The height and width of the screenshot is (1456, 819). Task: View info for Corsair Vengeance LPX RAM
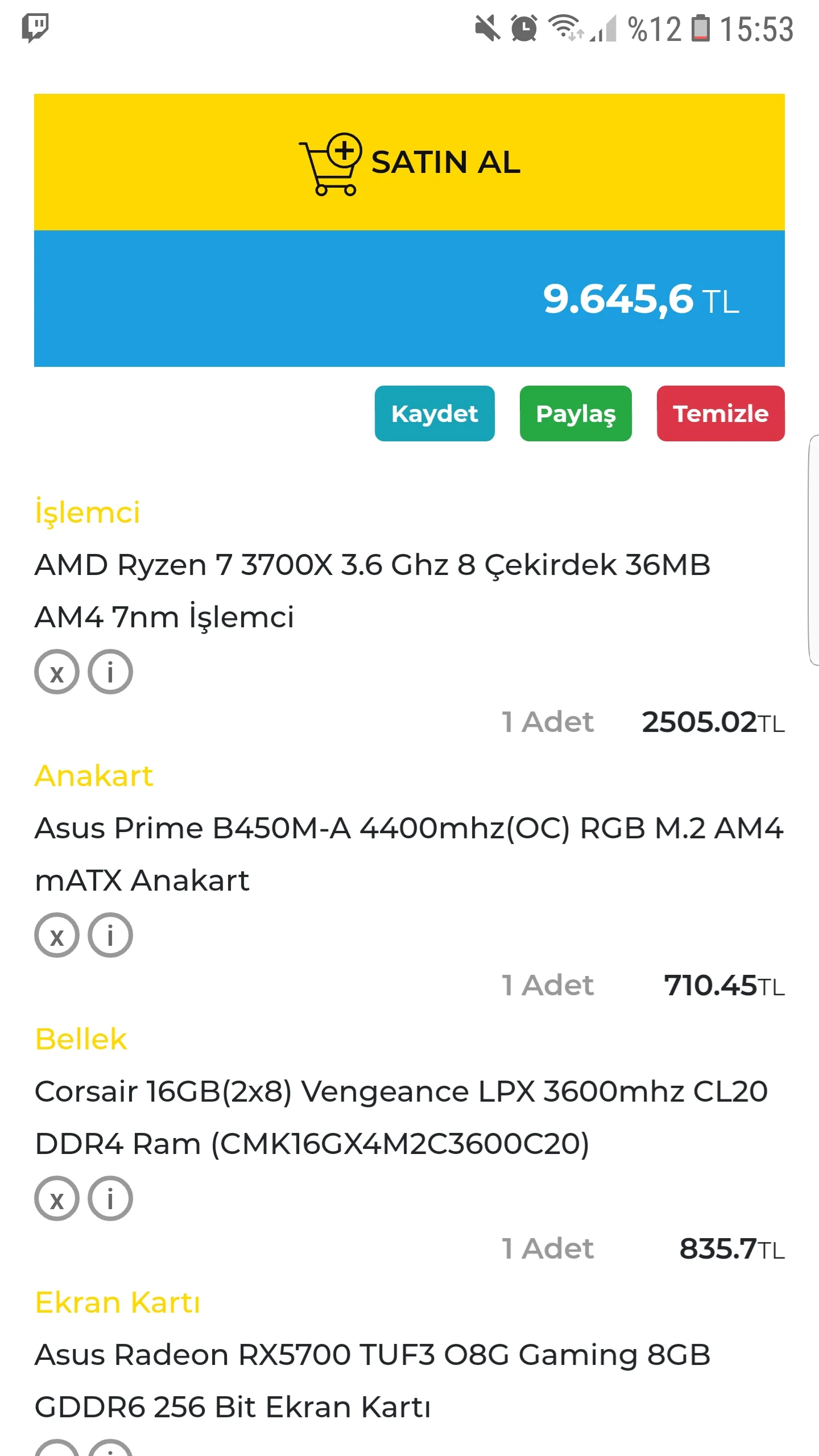110,1198
